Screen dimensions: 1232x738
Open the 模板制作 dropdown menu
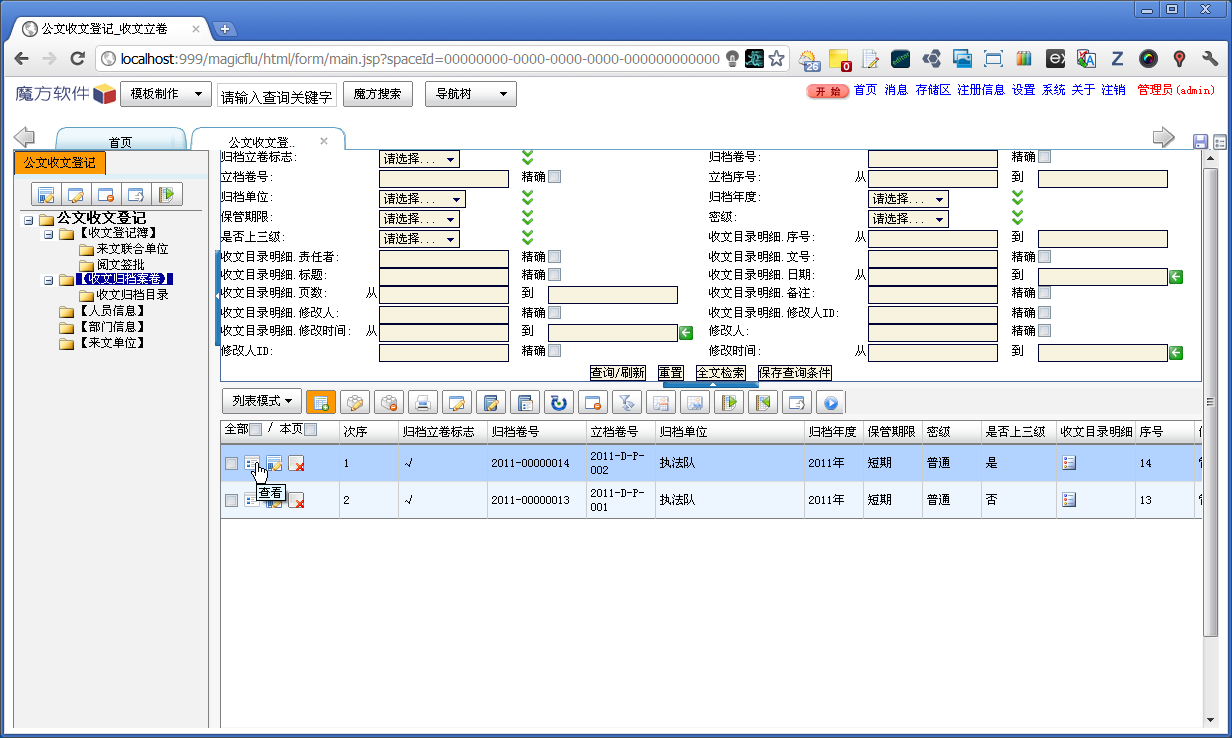tap(166, 94)
